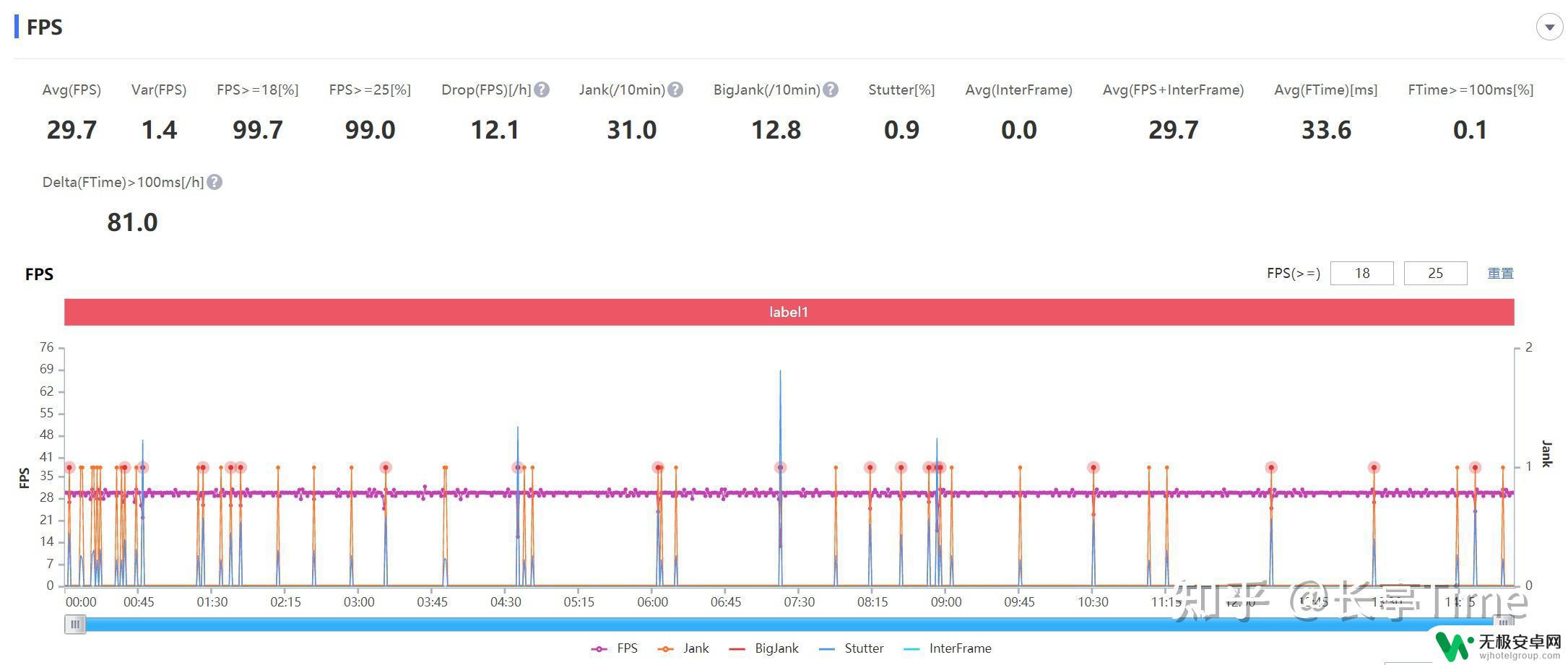
Task: Open the help icon next to Drop(FPS)[/h]
Action: pyautogui.click(x=542, y=90)
